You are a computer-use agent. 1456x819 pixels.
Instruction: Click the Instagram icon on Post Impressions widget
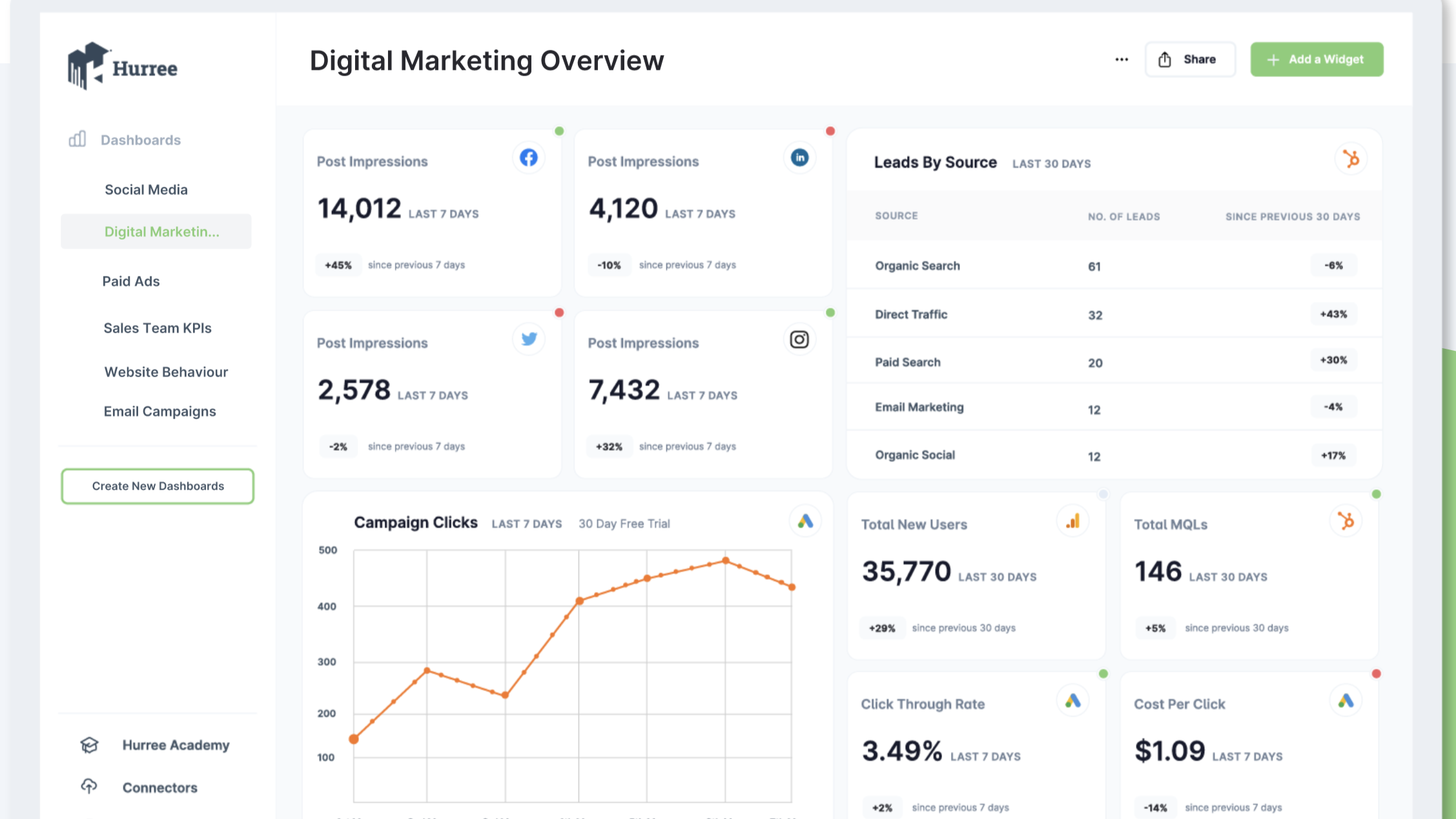(x=799, y=339)
